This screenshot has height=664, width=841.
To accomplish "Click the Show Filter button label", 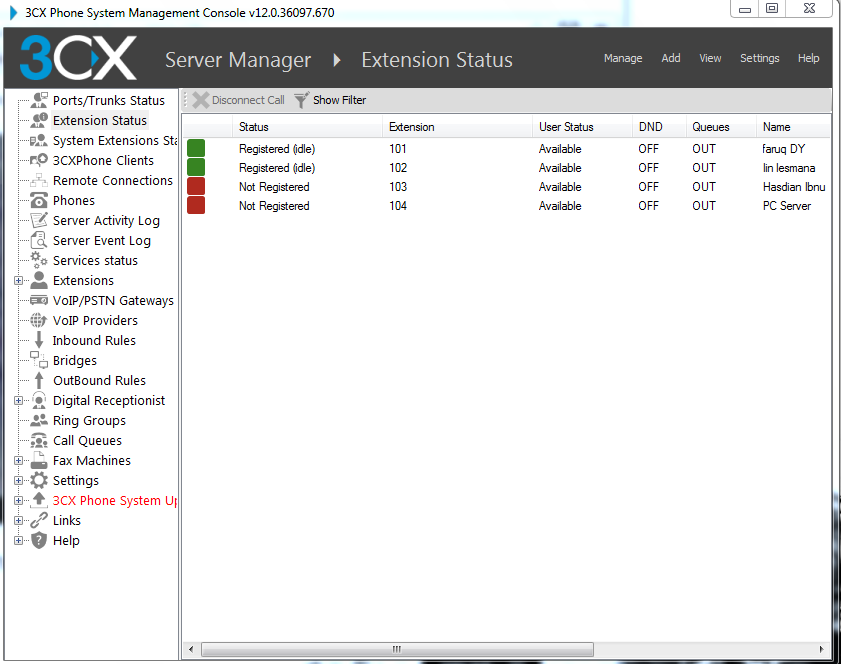I will (340, 100).
